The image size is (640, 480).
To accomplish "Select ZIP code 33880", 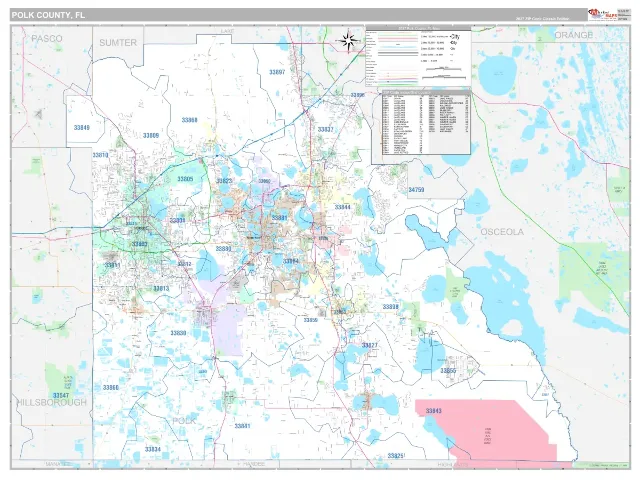I will coord(223,249).
